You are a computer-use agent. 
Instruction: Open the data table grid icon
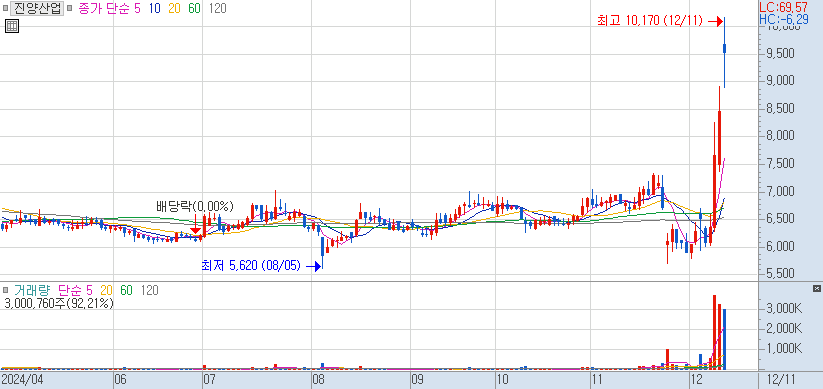(12, 26)
